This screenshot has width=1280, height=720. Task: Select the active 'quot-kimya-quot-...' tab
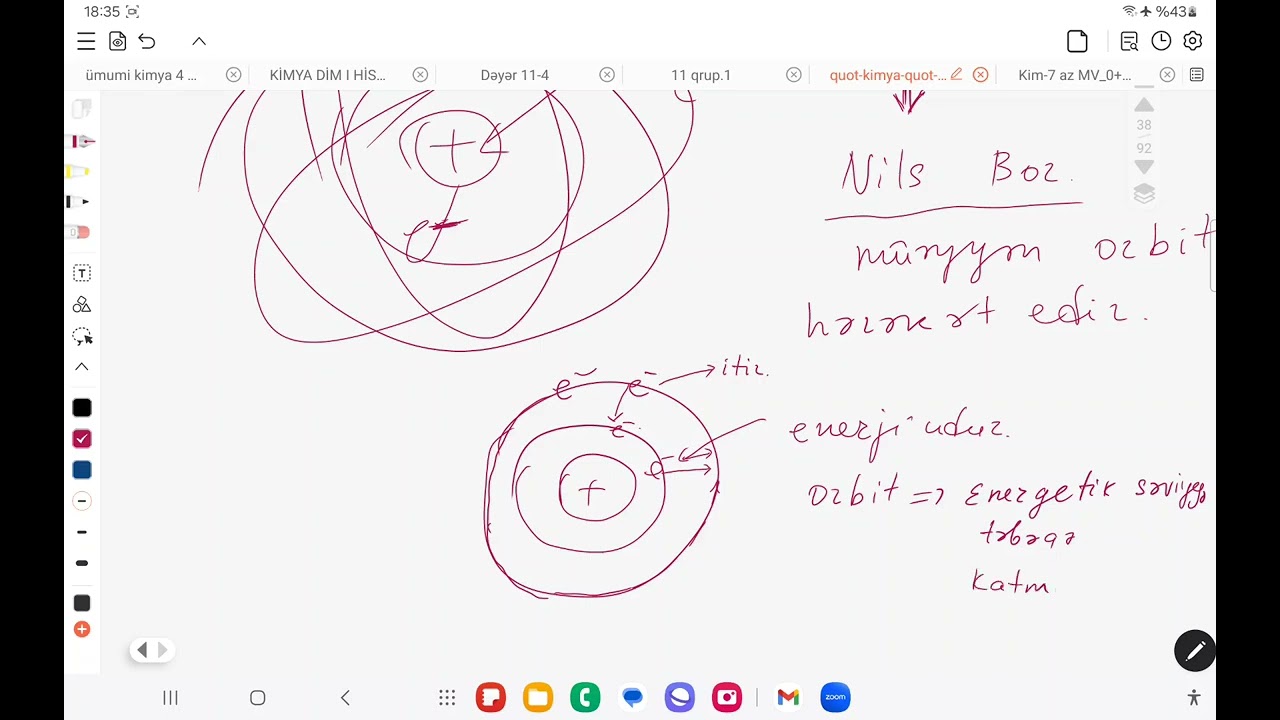coord(888,75)
